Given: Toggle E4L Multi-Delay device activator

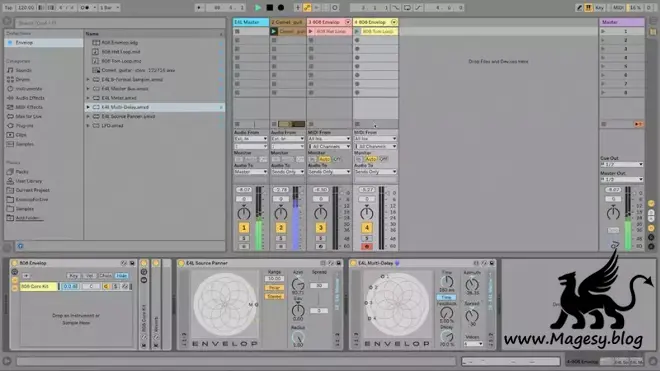Looking at the screenshot, I should click(353, 263).
